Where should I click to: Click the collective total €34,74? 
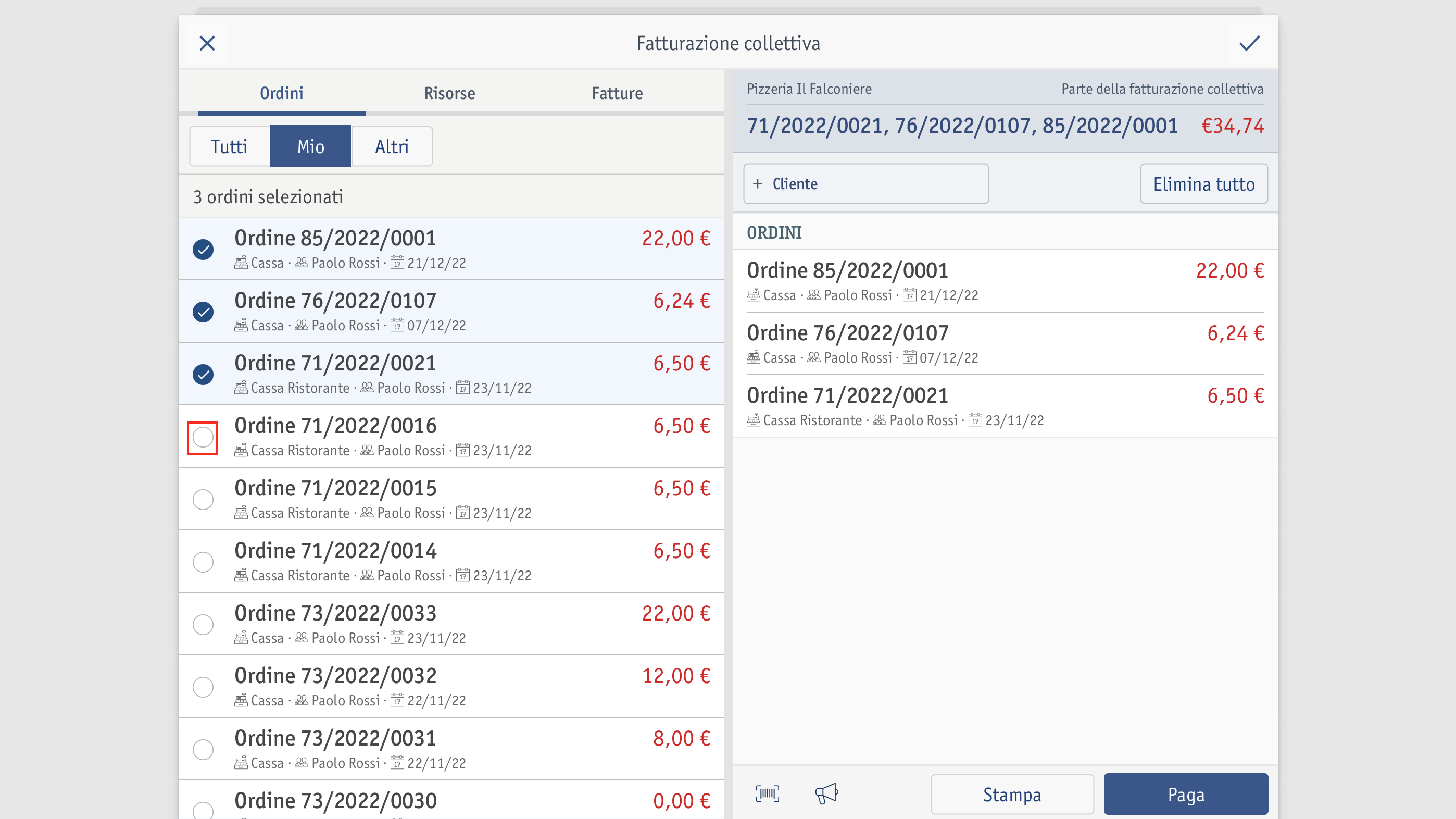1233,126
